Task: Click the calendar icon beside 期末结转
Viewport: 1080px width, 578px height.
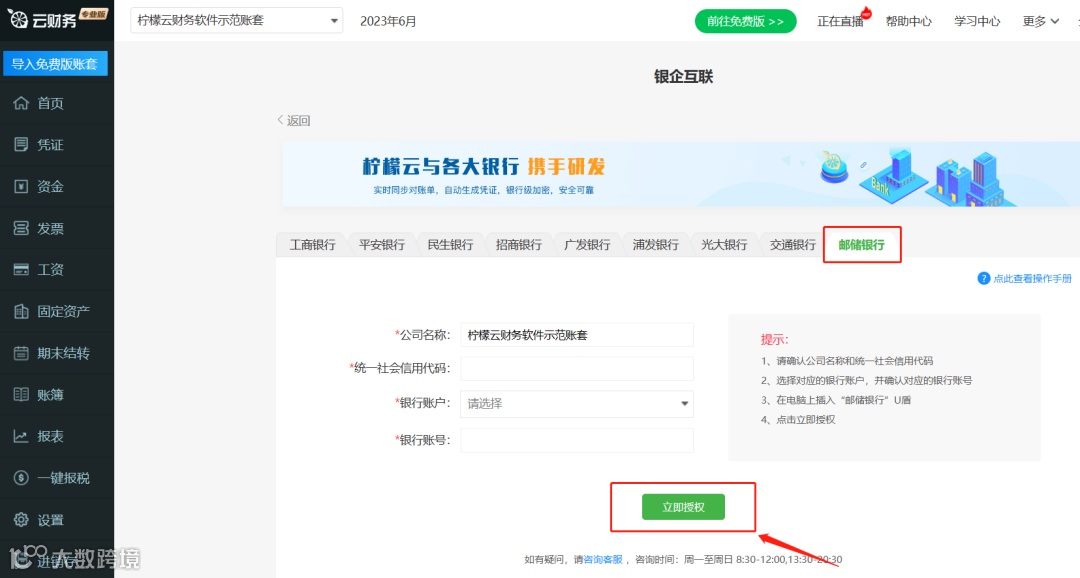Action: click(21, 353)
